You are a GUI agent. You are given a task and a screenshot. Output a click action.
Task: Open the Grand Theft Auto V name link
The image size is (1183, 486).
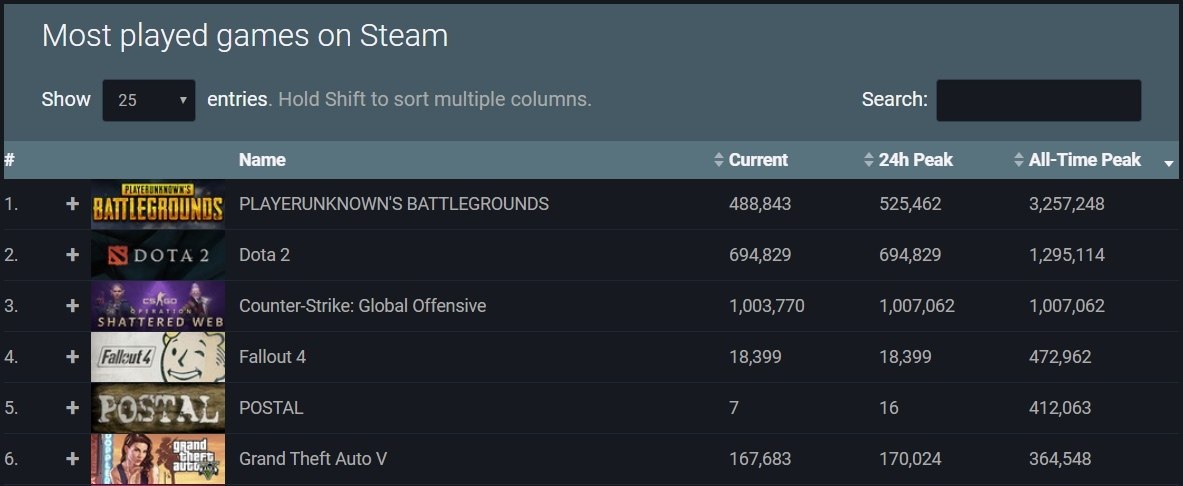[313, 459]
